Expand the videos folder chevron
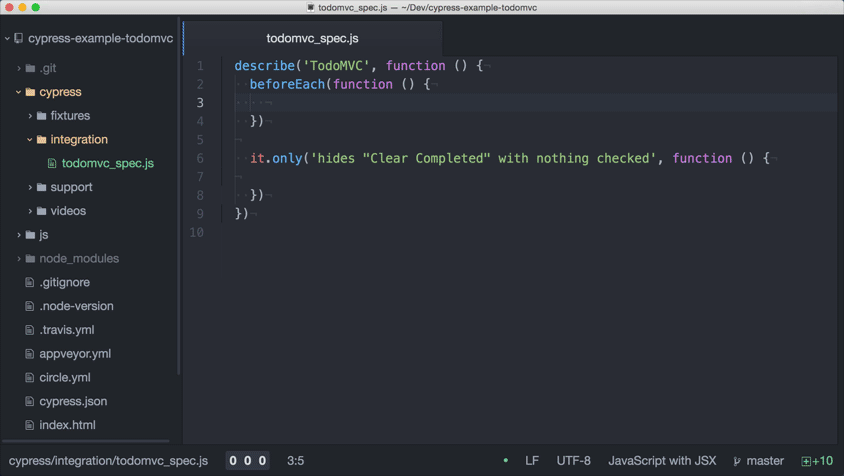 [30, 211]
